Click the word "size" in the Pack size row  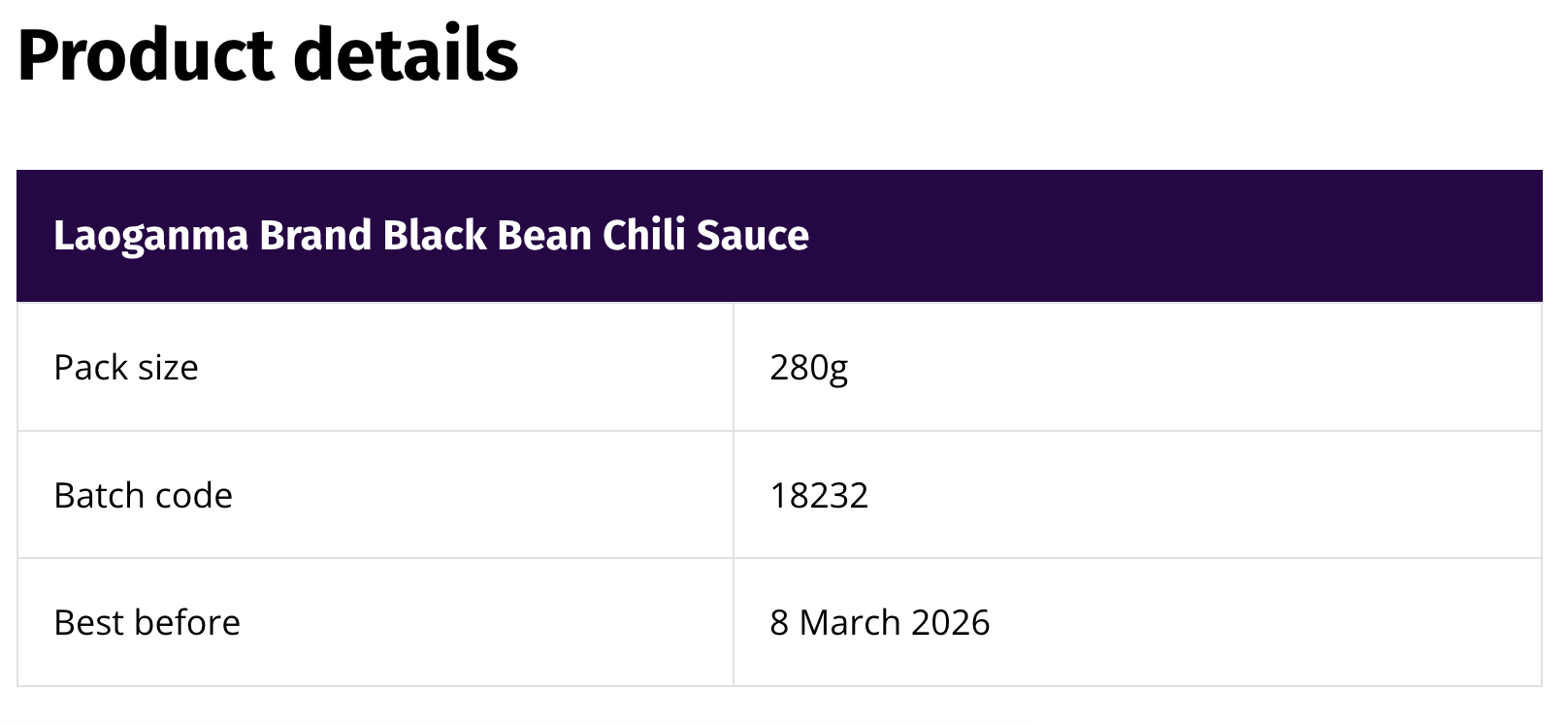pos(168,367)
